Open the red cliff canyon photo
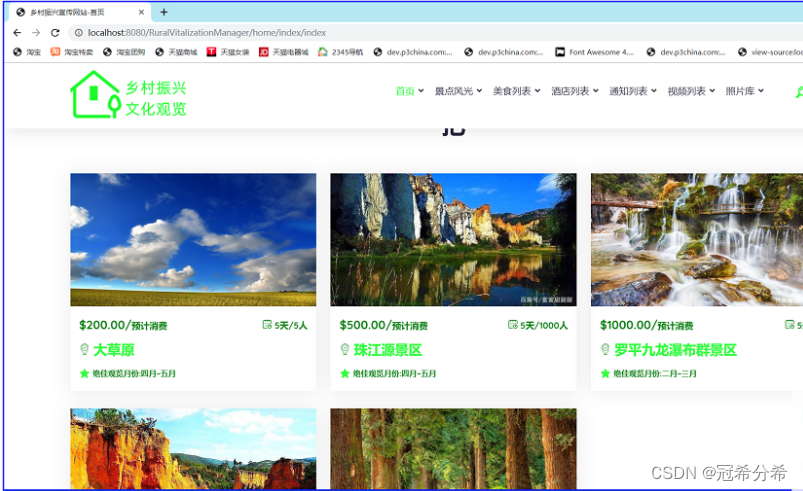803x491 pixels. [193, 449]
